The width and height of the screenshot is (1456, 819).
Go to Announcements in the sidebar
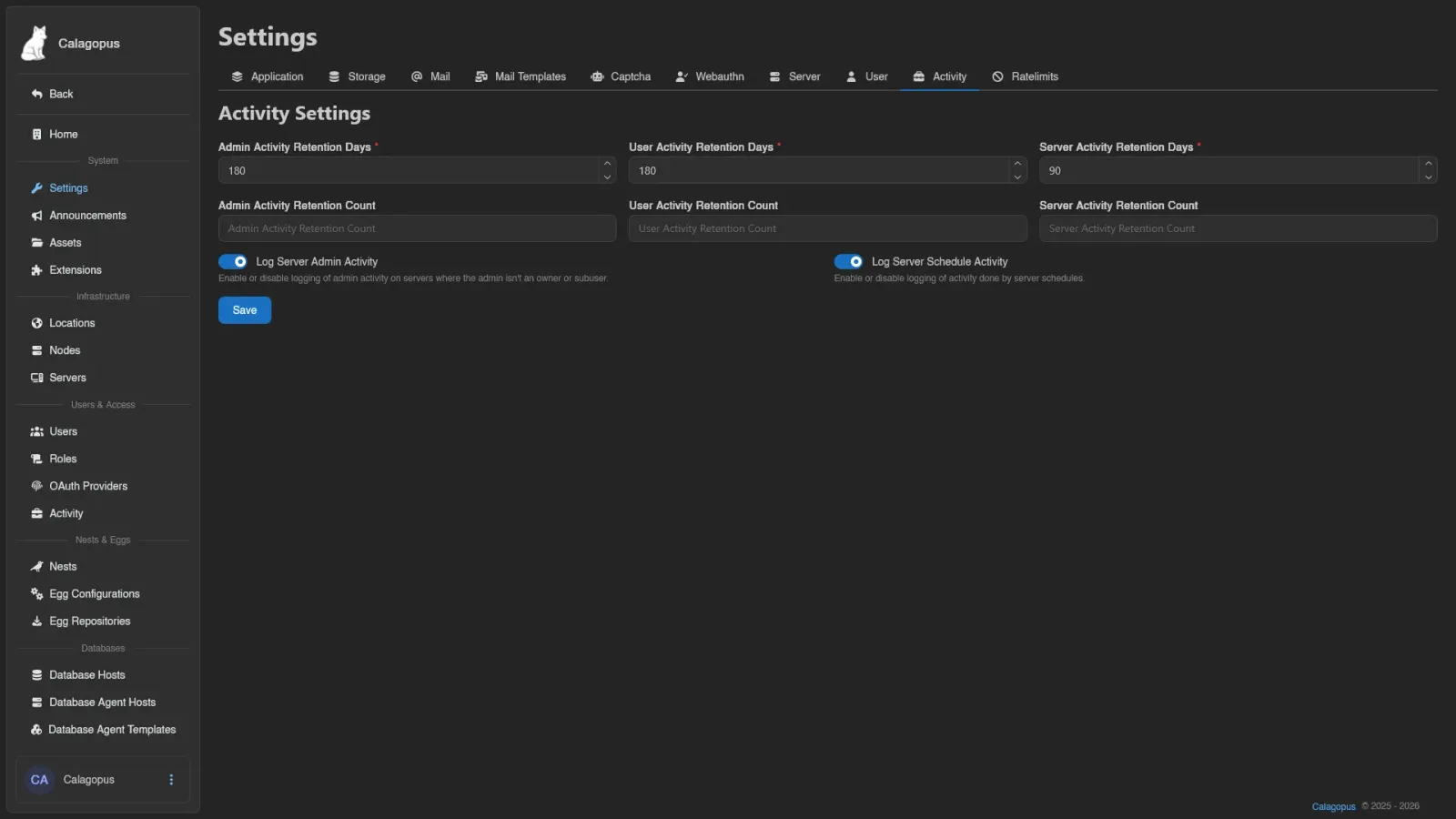click(x=103, y=216)
